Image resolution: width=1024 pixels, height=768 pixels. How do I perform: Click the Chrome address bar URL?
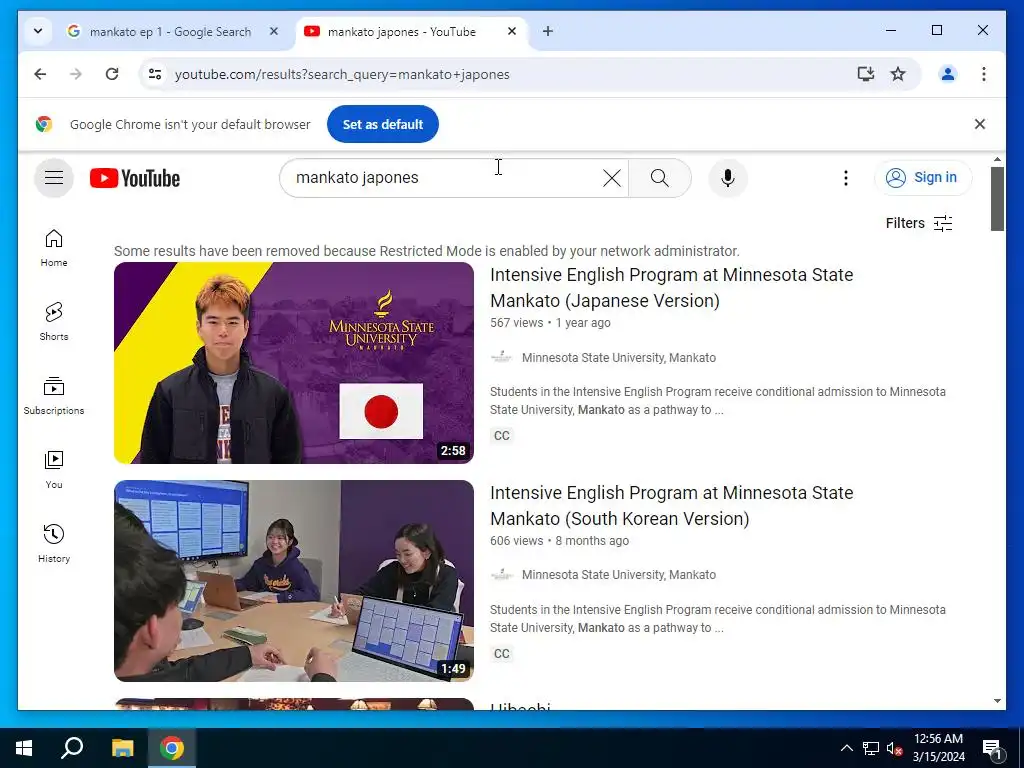click(342, 74)
